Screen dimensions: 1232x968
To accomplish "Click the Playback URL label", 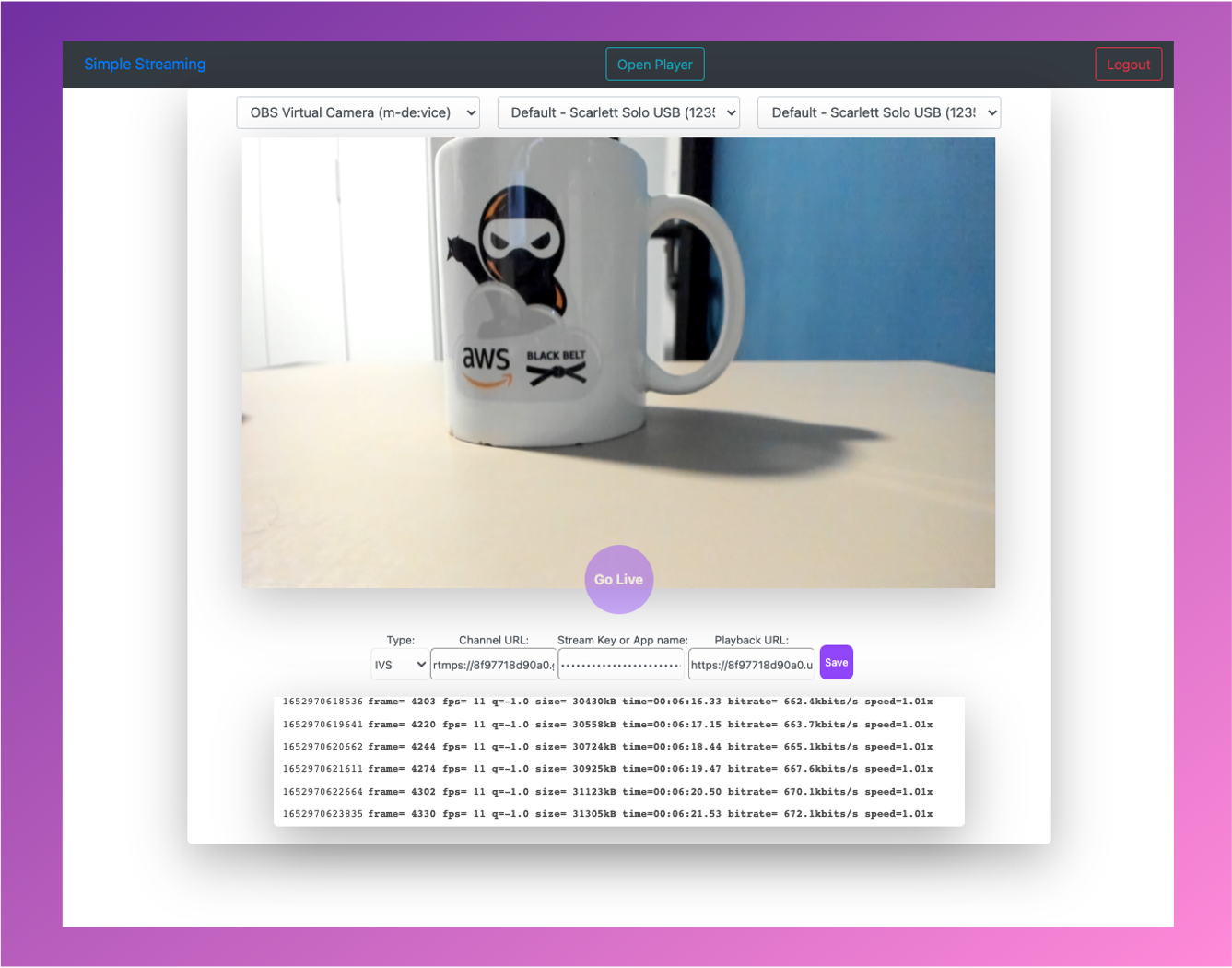I will (x=752, y=640).
